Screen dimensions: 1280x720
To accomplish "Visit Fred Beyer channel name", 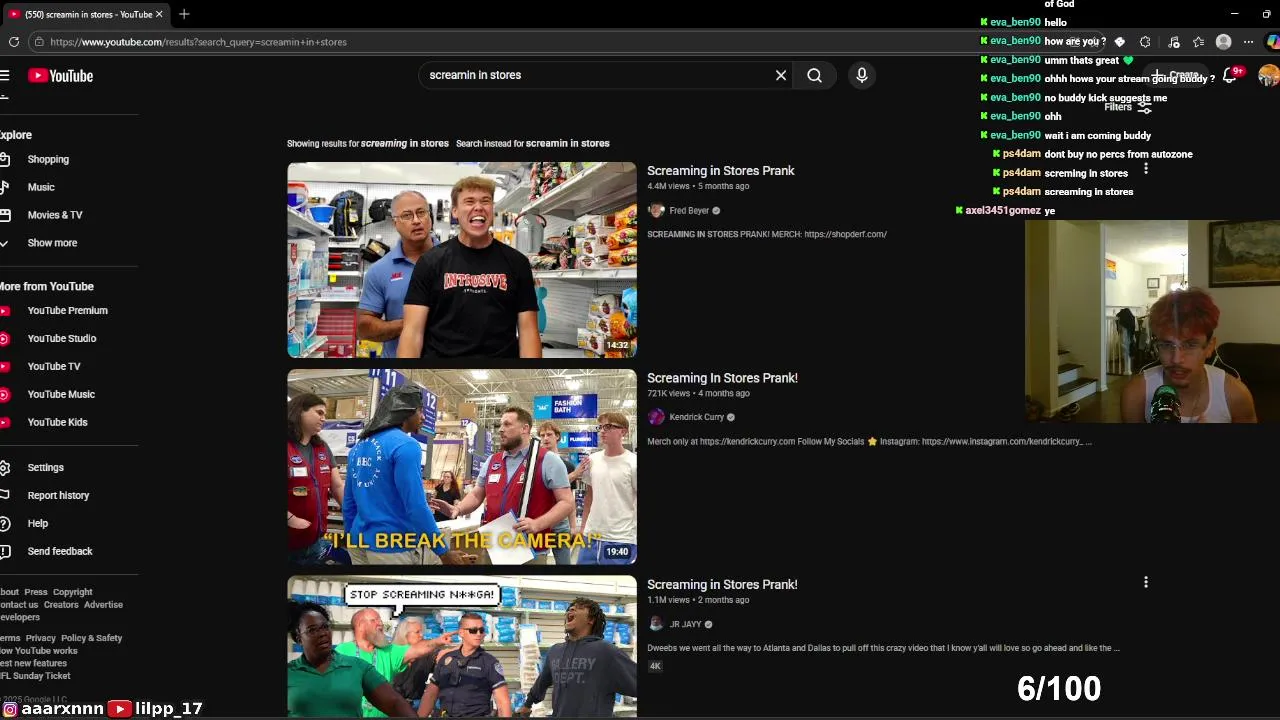I will coord(689,211).
